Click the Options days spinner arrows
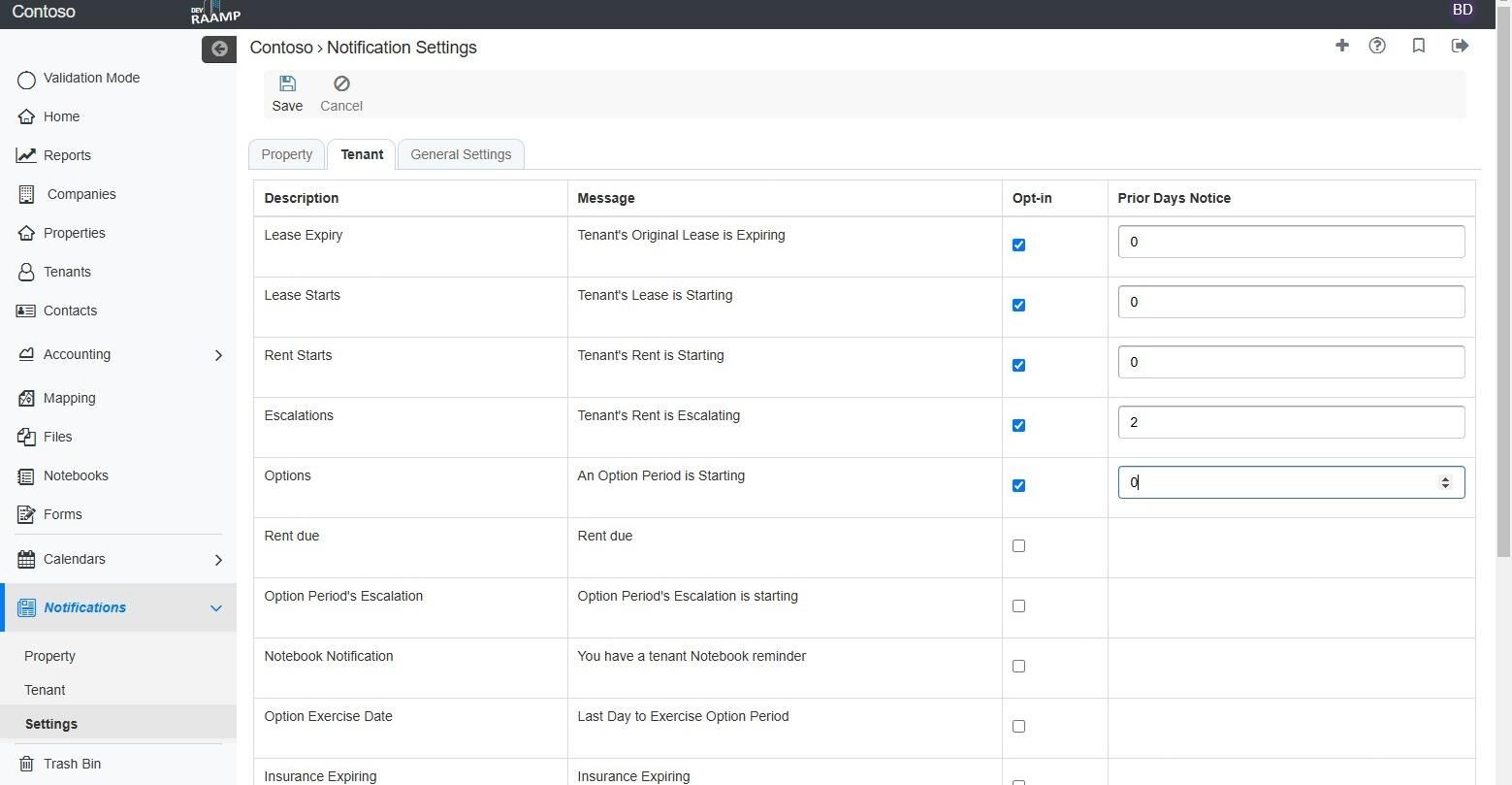Image resolution: width=1512 pixels, height=785 pixels. tap(1445, 482)
